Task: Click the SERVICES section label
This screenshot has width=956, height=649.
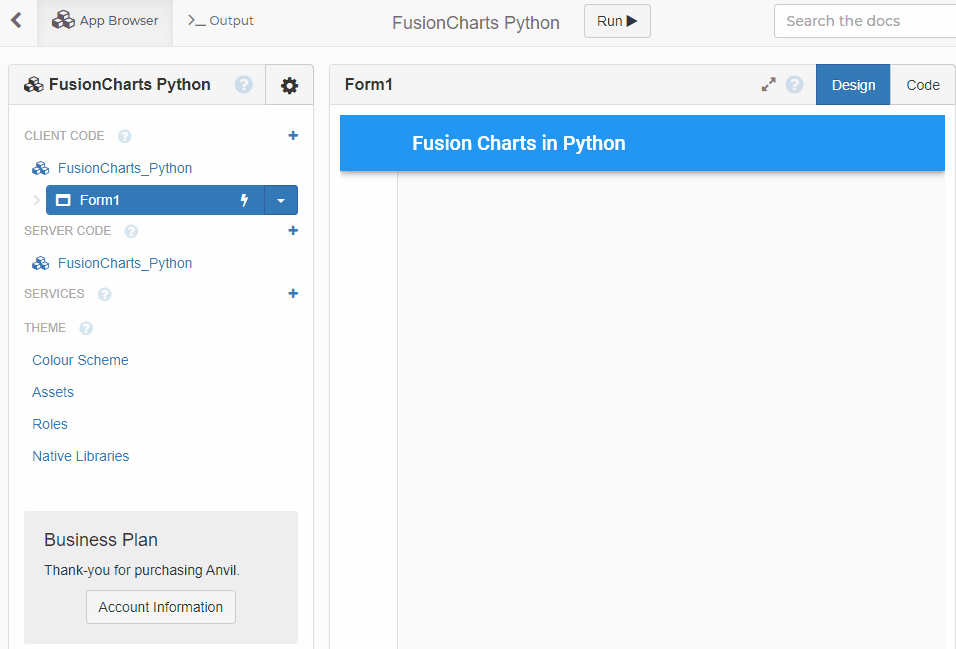Action: pos(54,294)
